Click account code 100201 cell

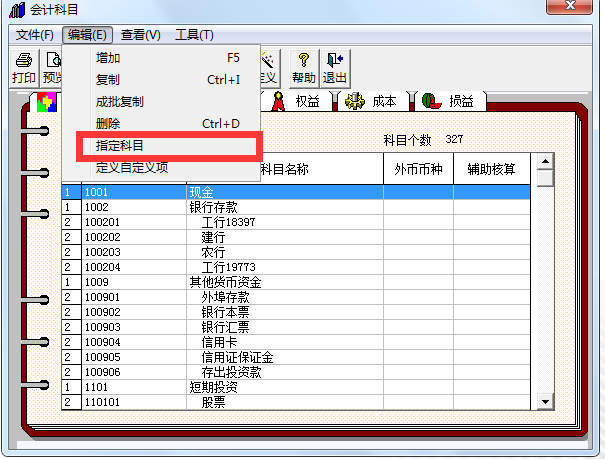pyautogui.click(x=134, y=222)
